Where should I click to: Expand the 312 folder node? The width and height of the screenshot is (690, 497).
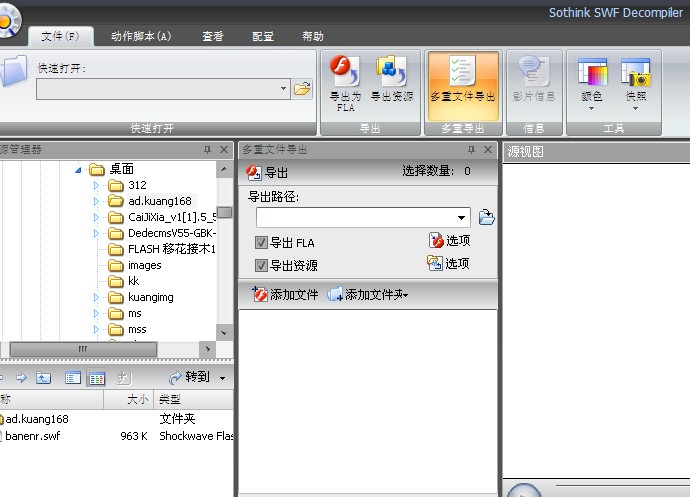pyautogui.click(x=96, y=185)
